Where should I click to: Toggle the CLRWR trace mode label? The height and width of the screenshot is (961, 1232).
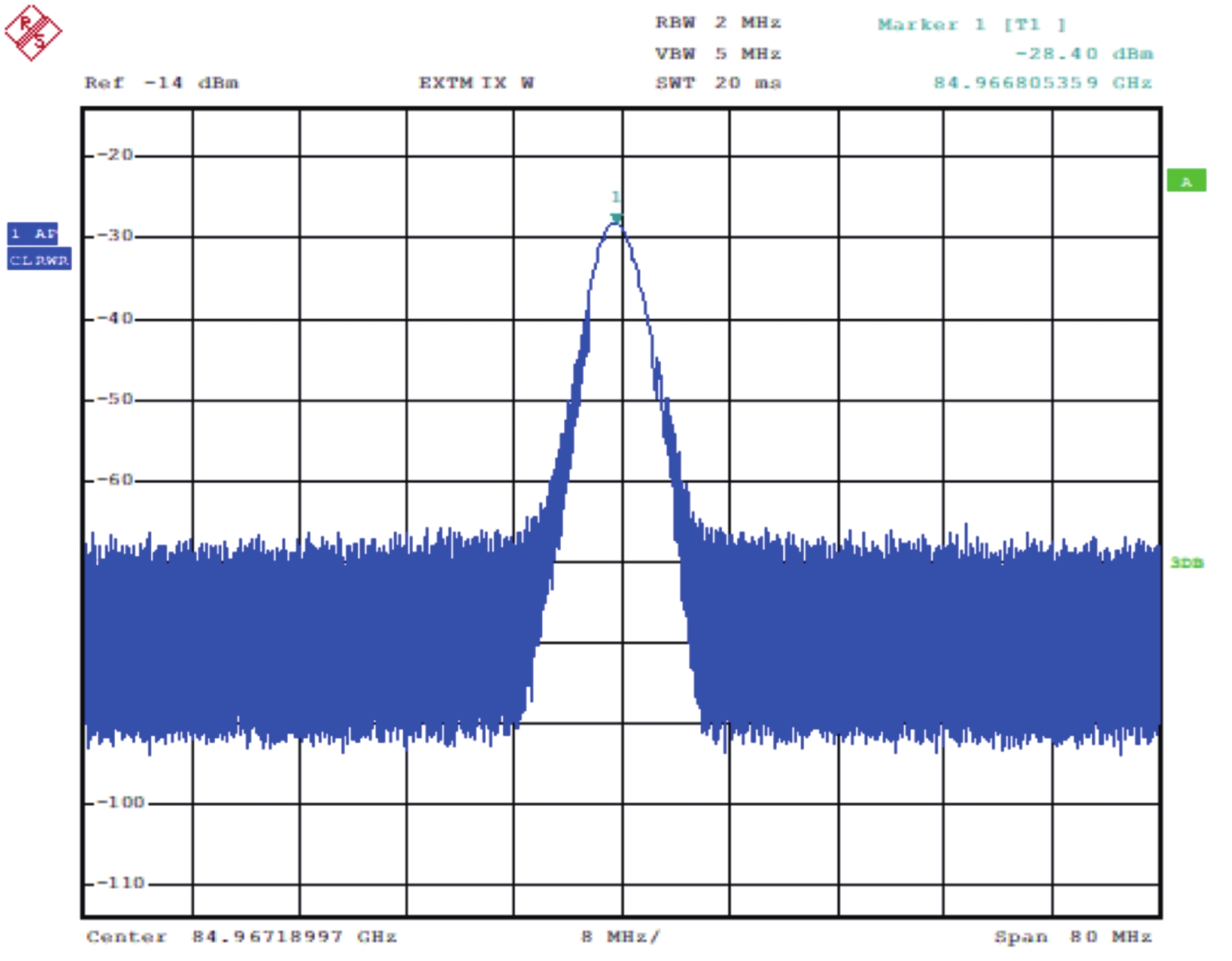tap(39, 260)
